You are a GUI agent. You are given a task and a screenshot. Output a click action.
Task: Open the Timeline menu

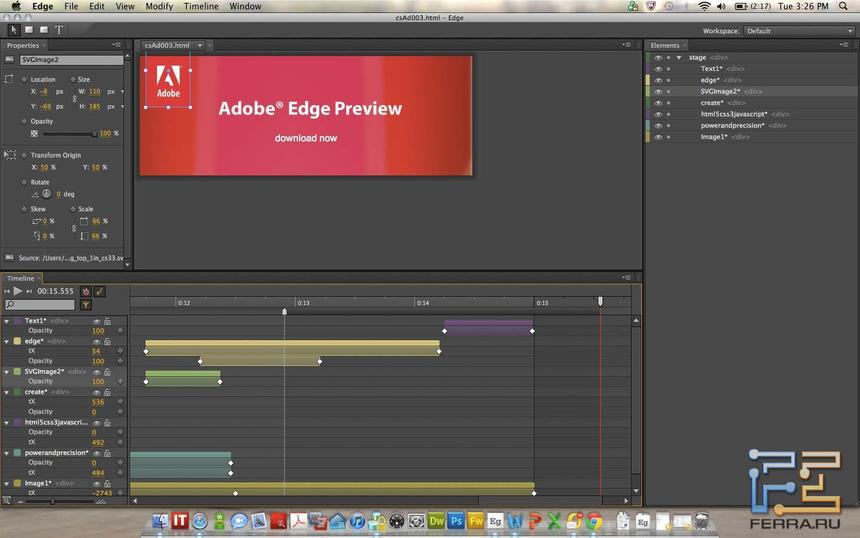pos(201,6)
